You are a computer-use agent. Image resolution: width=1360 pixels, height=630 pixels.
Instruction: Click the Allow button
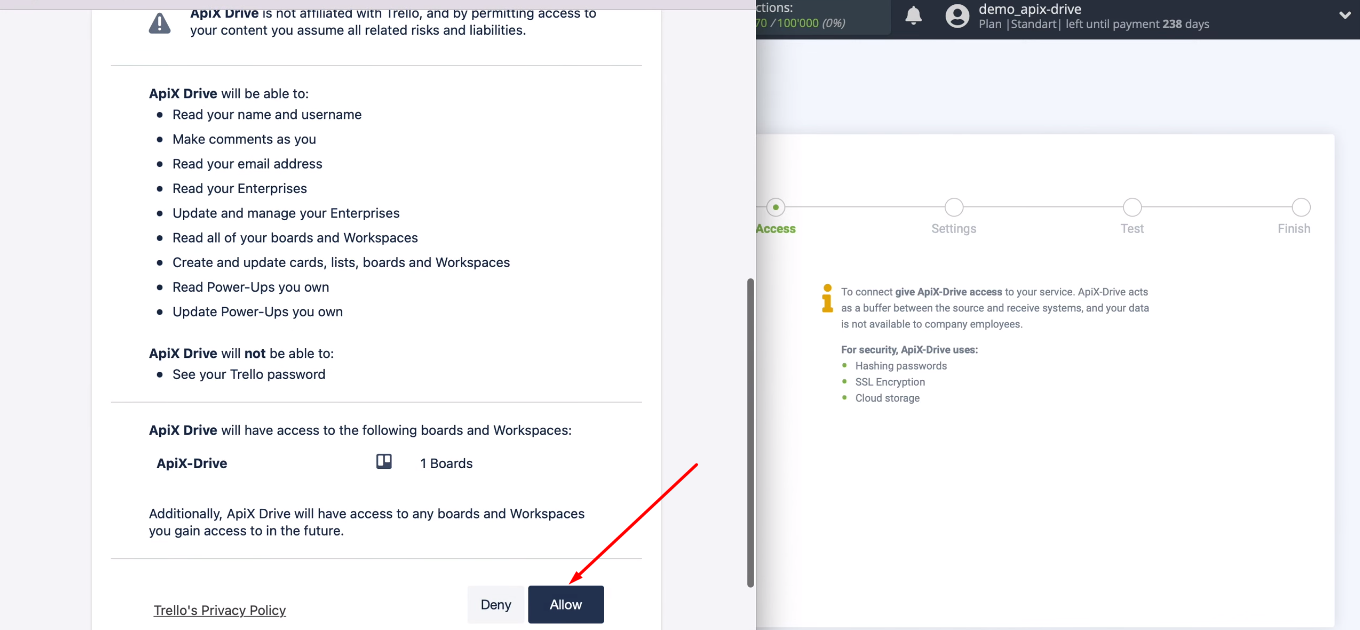point(566,604)
